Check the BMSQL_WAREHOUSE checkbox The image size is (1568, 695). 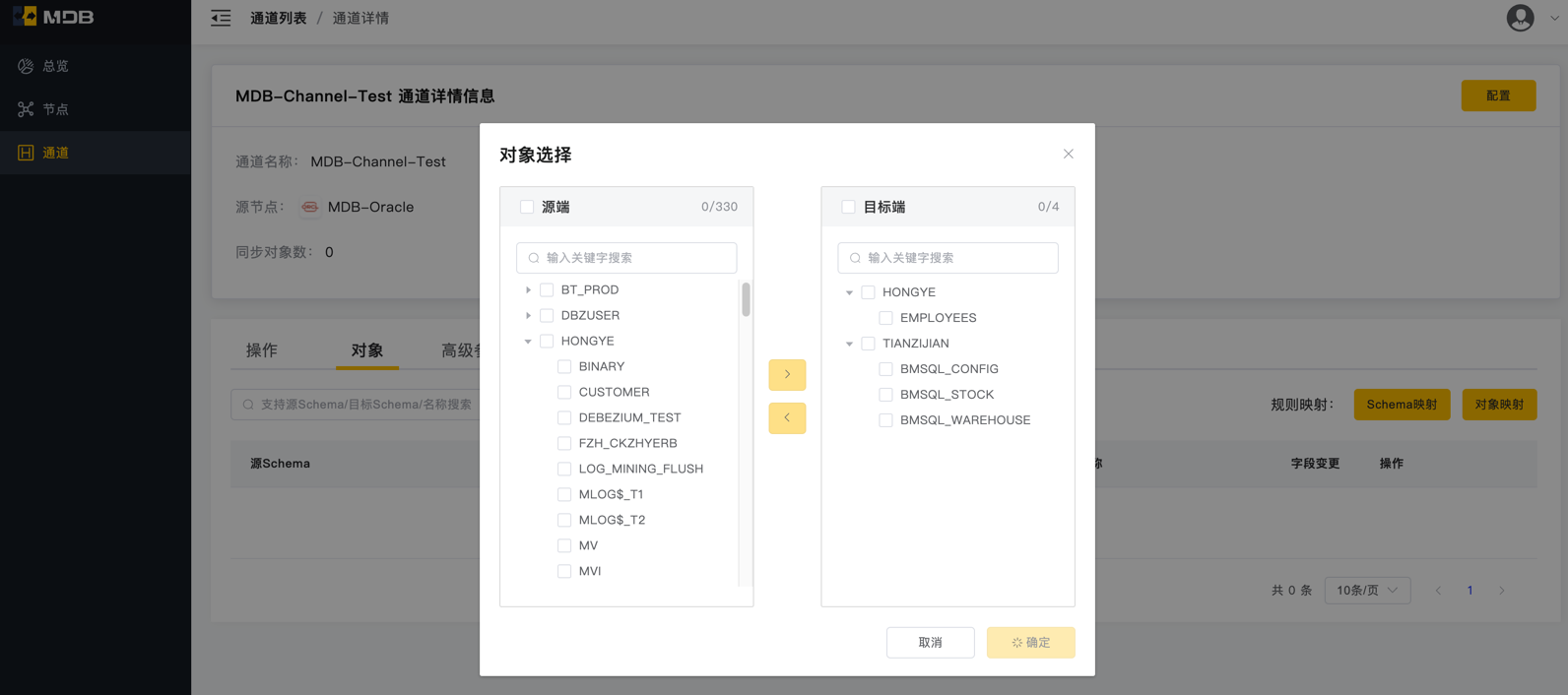pyautogui.click(x=885, y=420)
